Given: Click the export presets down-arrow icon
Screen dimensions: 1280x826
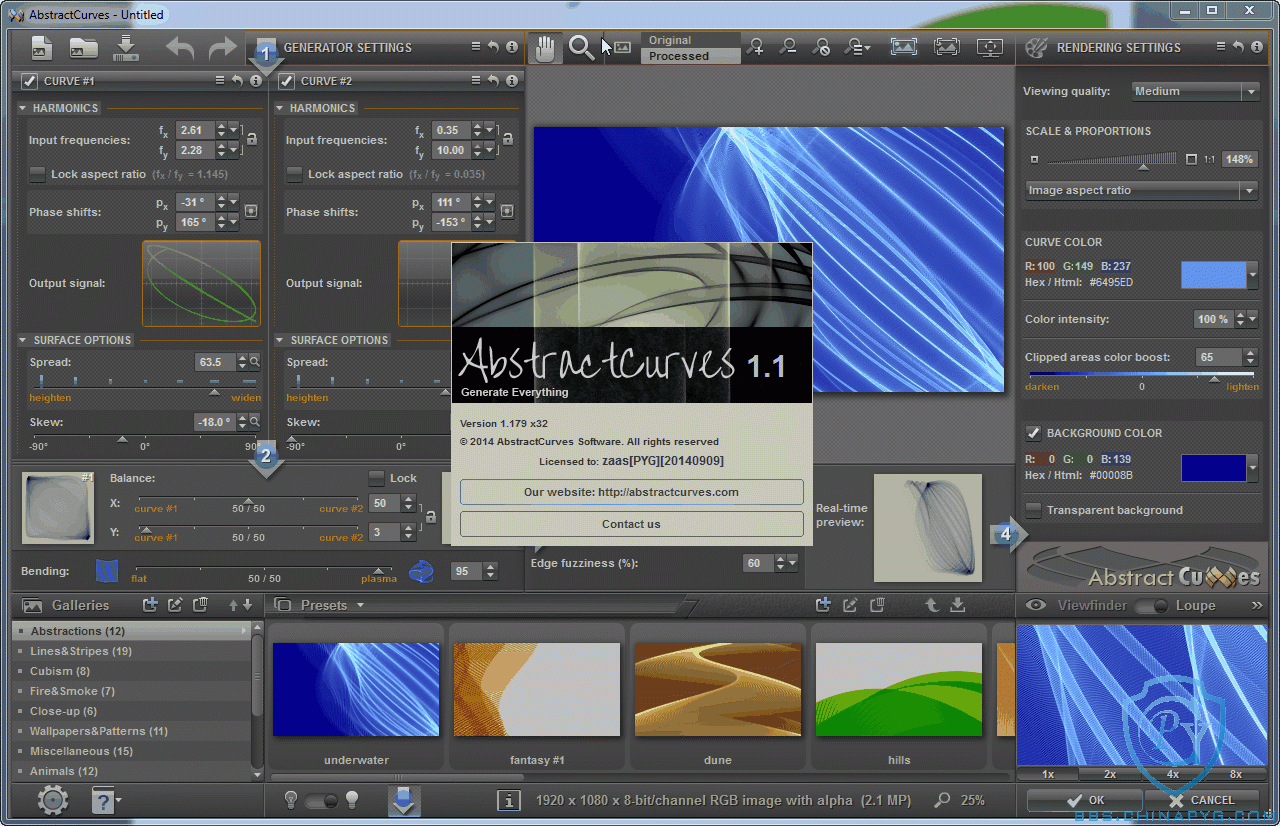Looking at the screenshot, I should coord(957,605).
